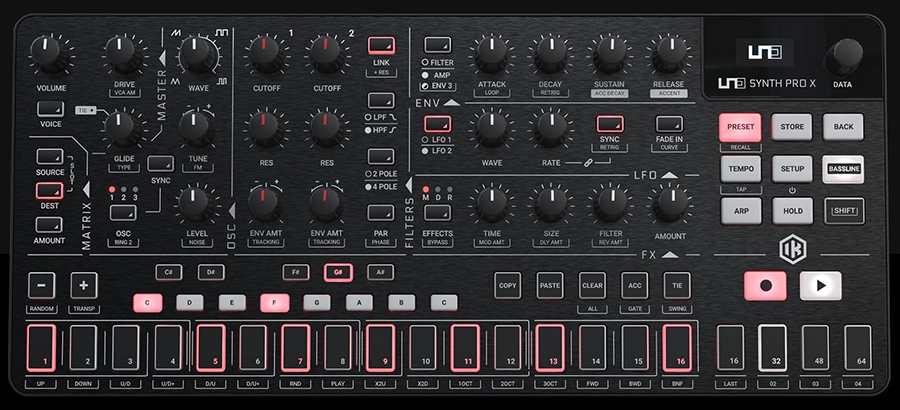Click the envelope ATTACK knob
Screen dimensions: 900x410
(x=492, y=55)
